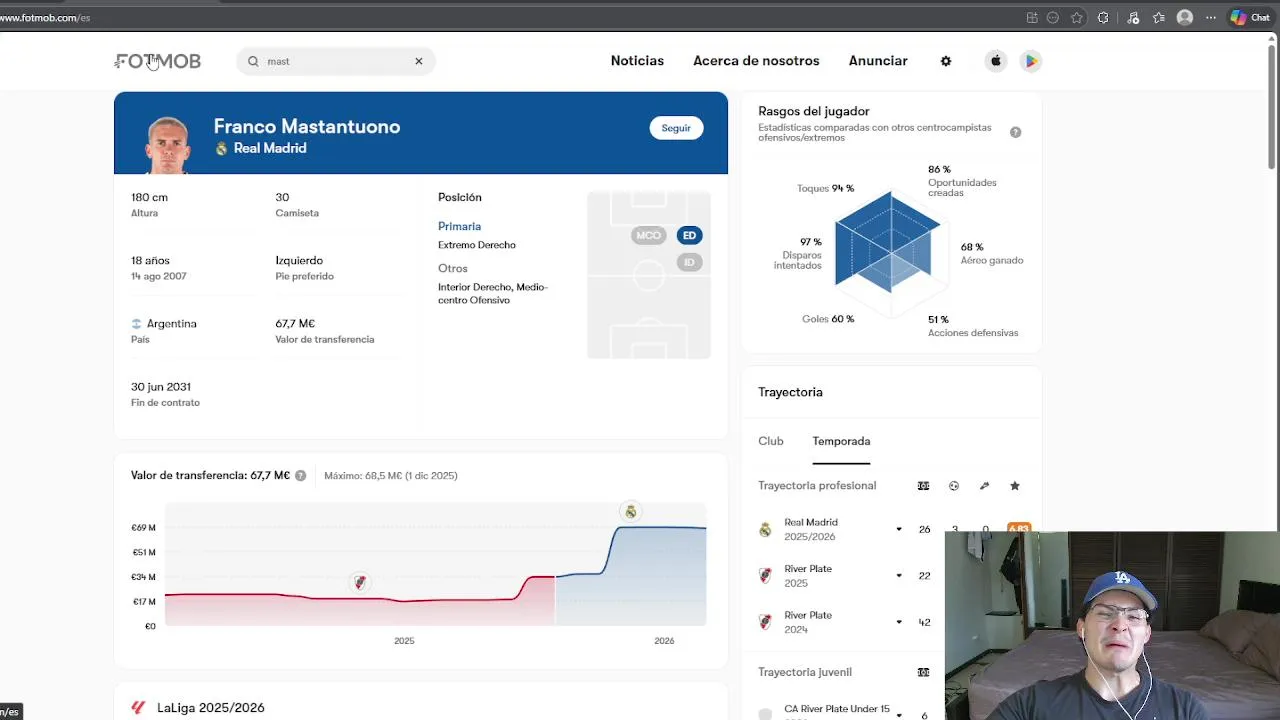Click the River Plate crest in the 2025 row
The width and height of the screenshot is (1280, 720).
point(765,576)
